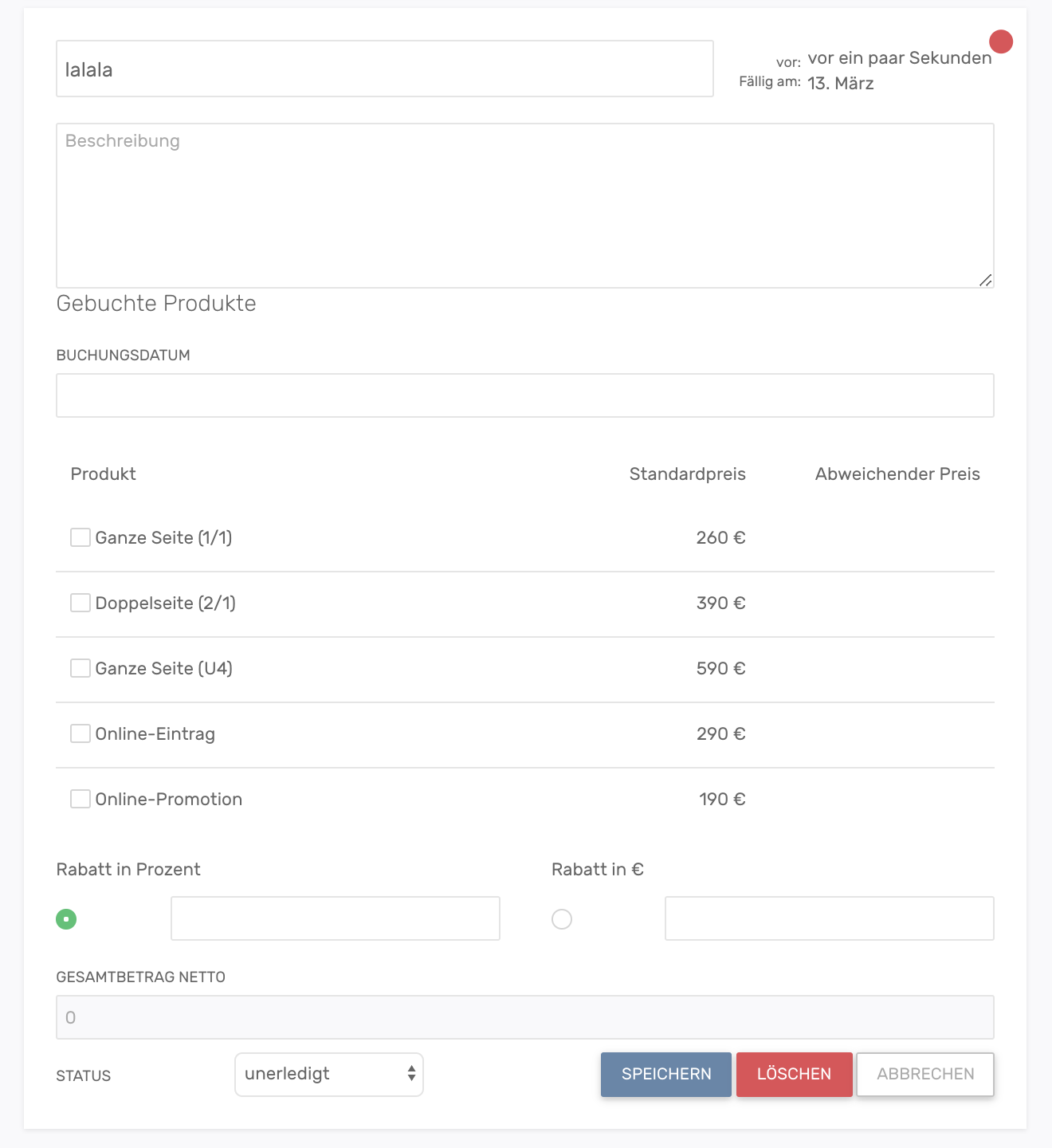Click the Beschreibung textarea resize handle
Screen dimensions: 1052x1148
(x=986, y=280)
